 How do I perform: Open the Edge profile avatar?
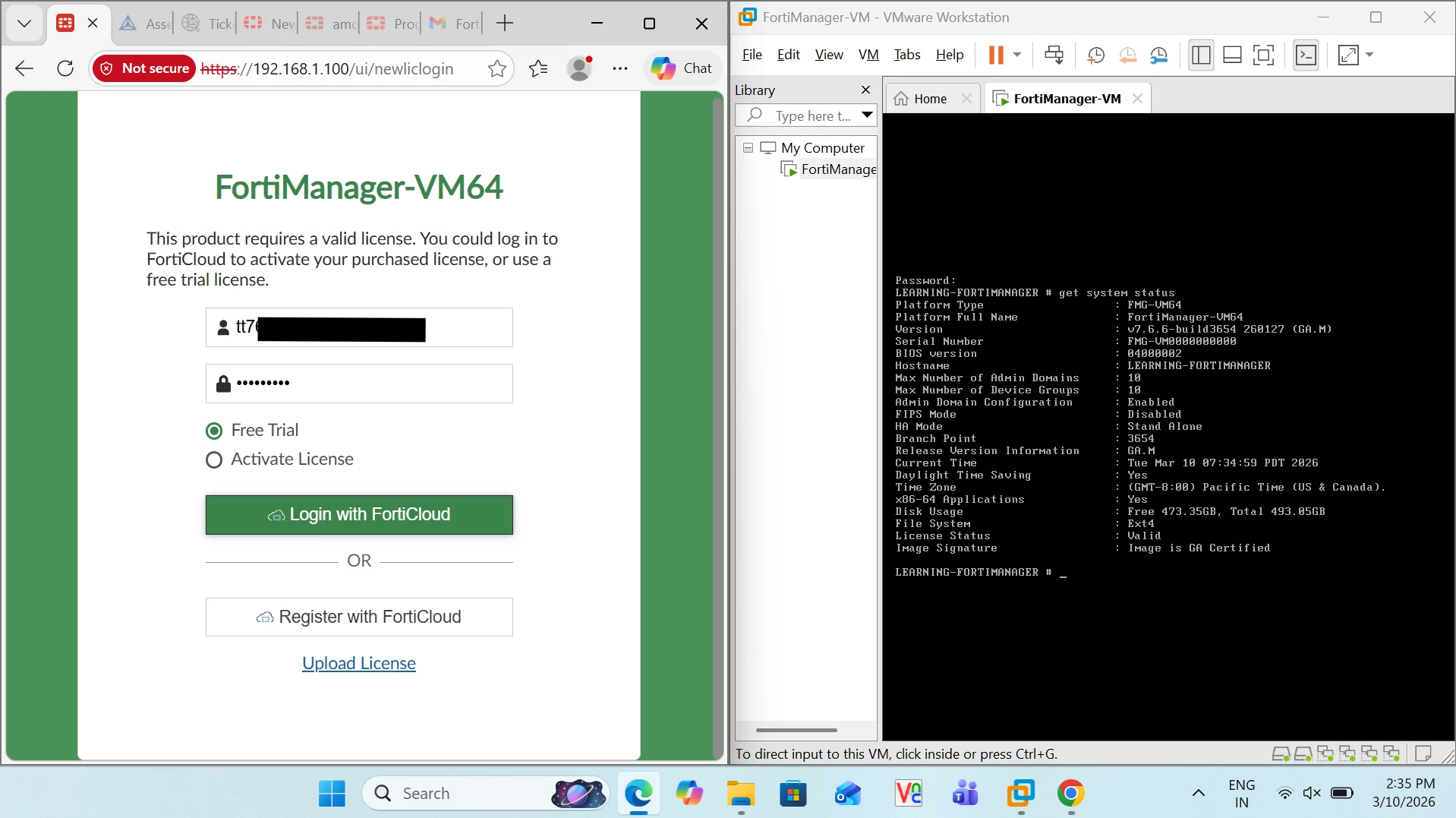pyautogui.click(x=580, y=68)
